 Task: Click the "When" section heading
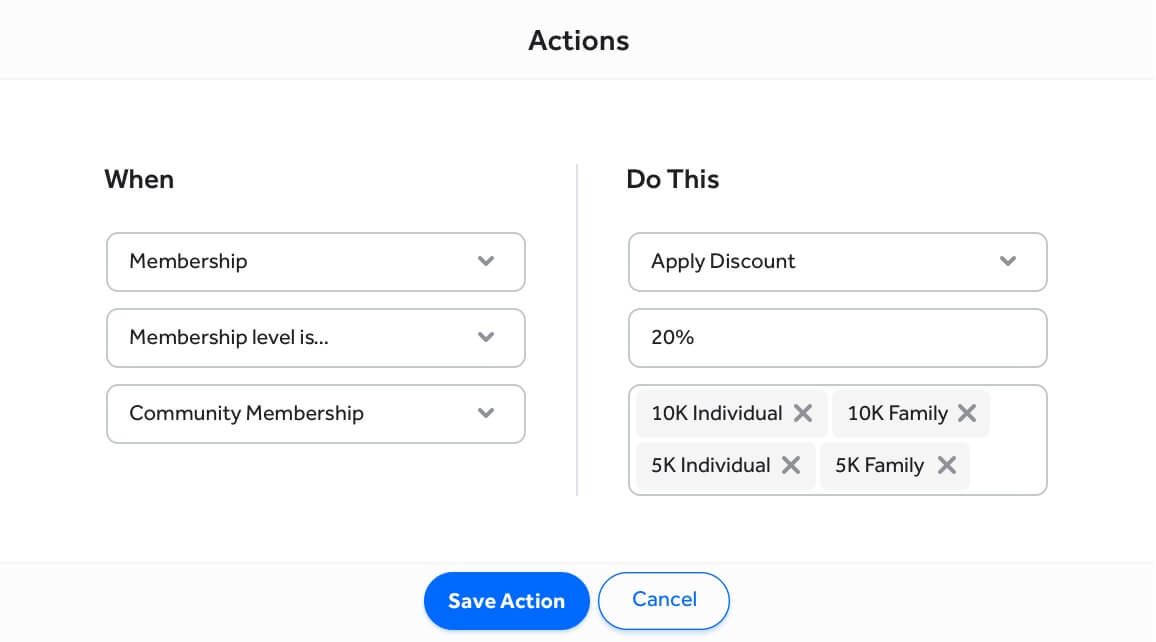pyautogui.click(x=139, y=179)
